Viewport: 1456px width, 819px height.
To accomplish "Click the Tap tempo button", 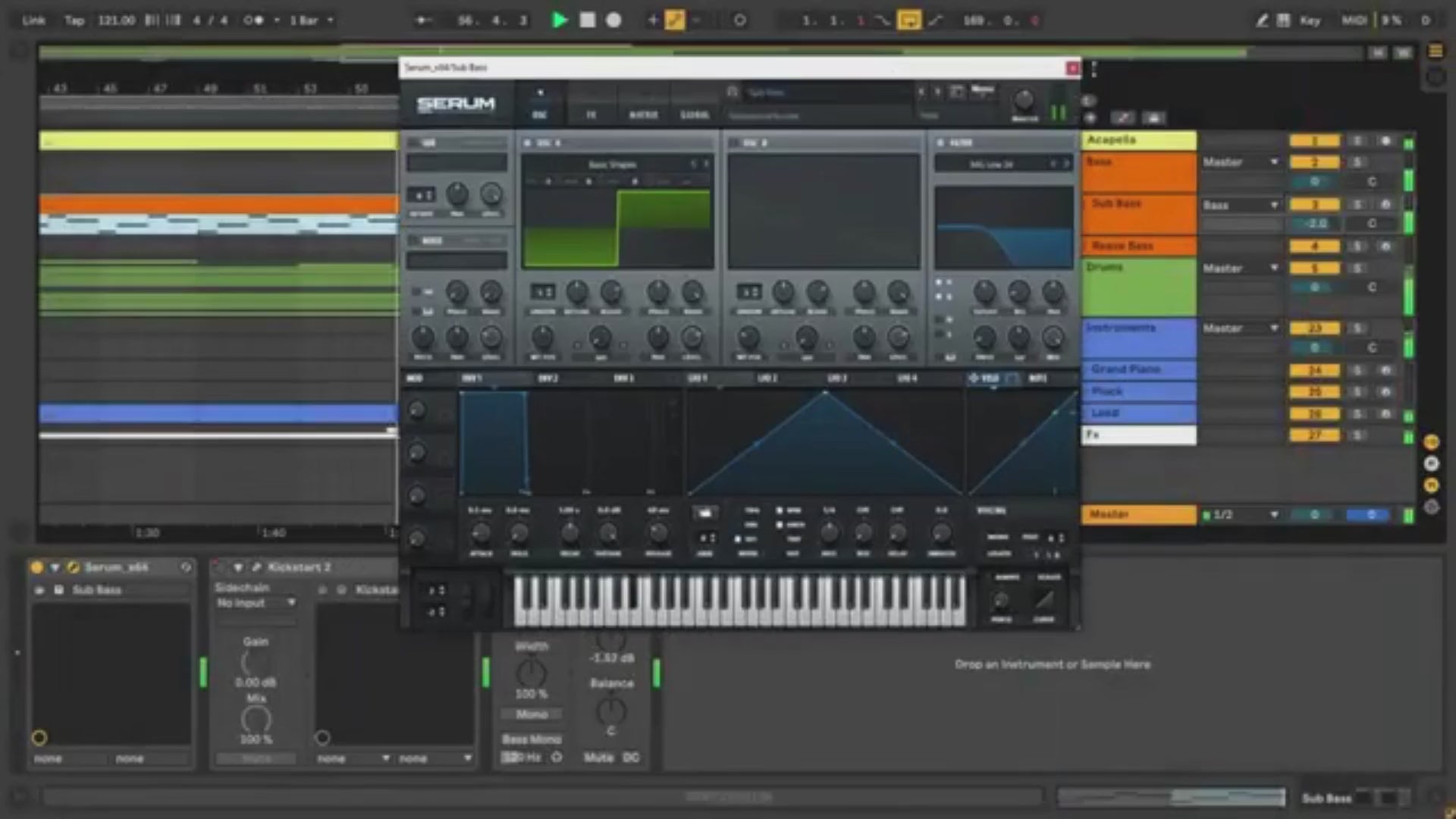I will click(74, 20).
